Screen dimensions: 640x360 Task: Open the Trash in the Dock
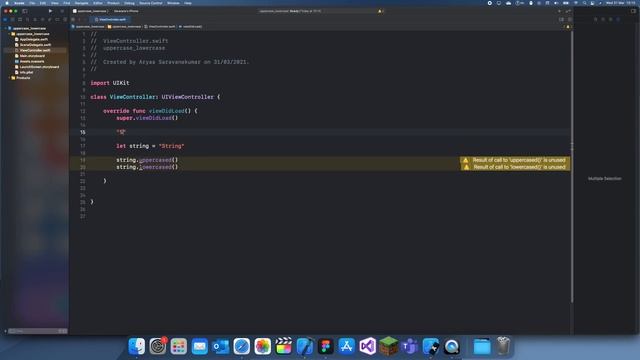[x=503, y=346]
